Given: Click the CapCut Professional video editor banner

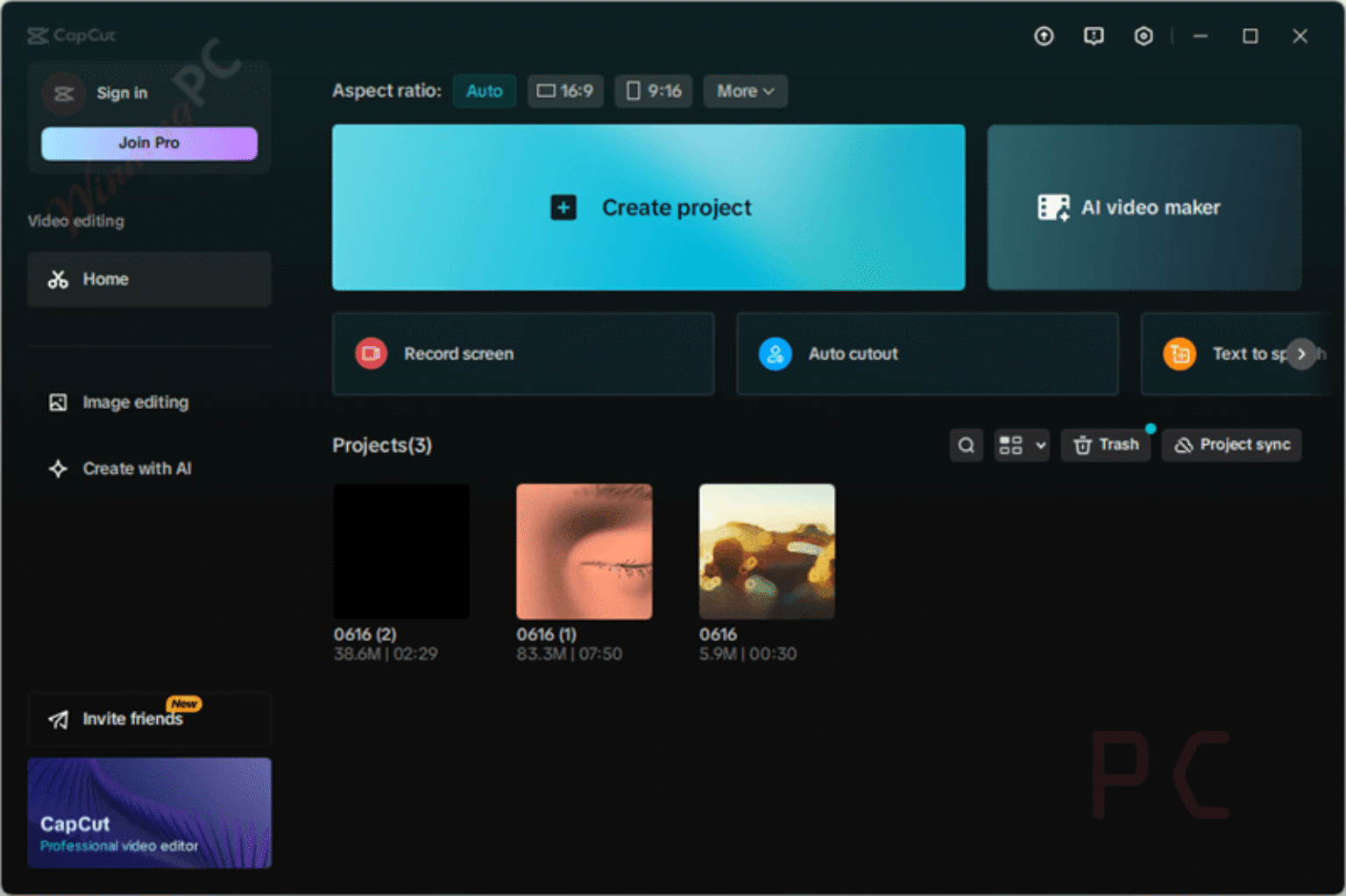Looking at the screenshot, I should 149,813.
